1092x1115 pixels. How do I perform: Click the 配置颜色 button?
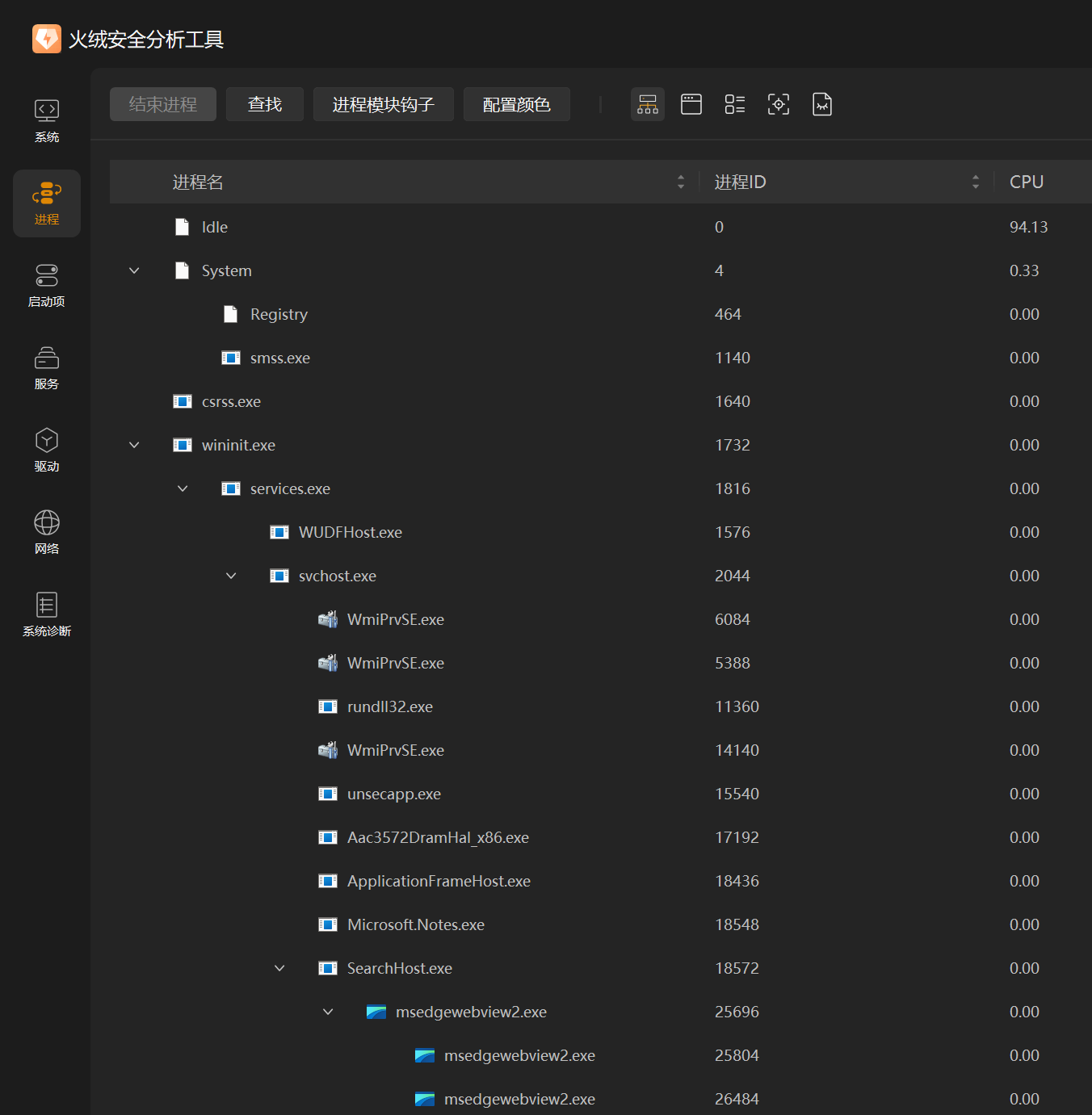click(517, 104)
